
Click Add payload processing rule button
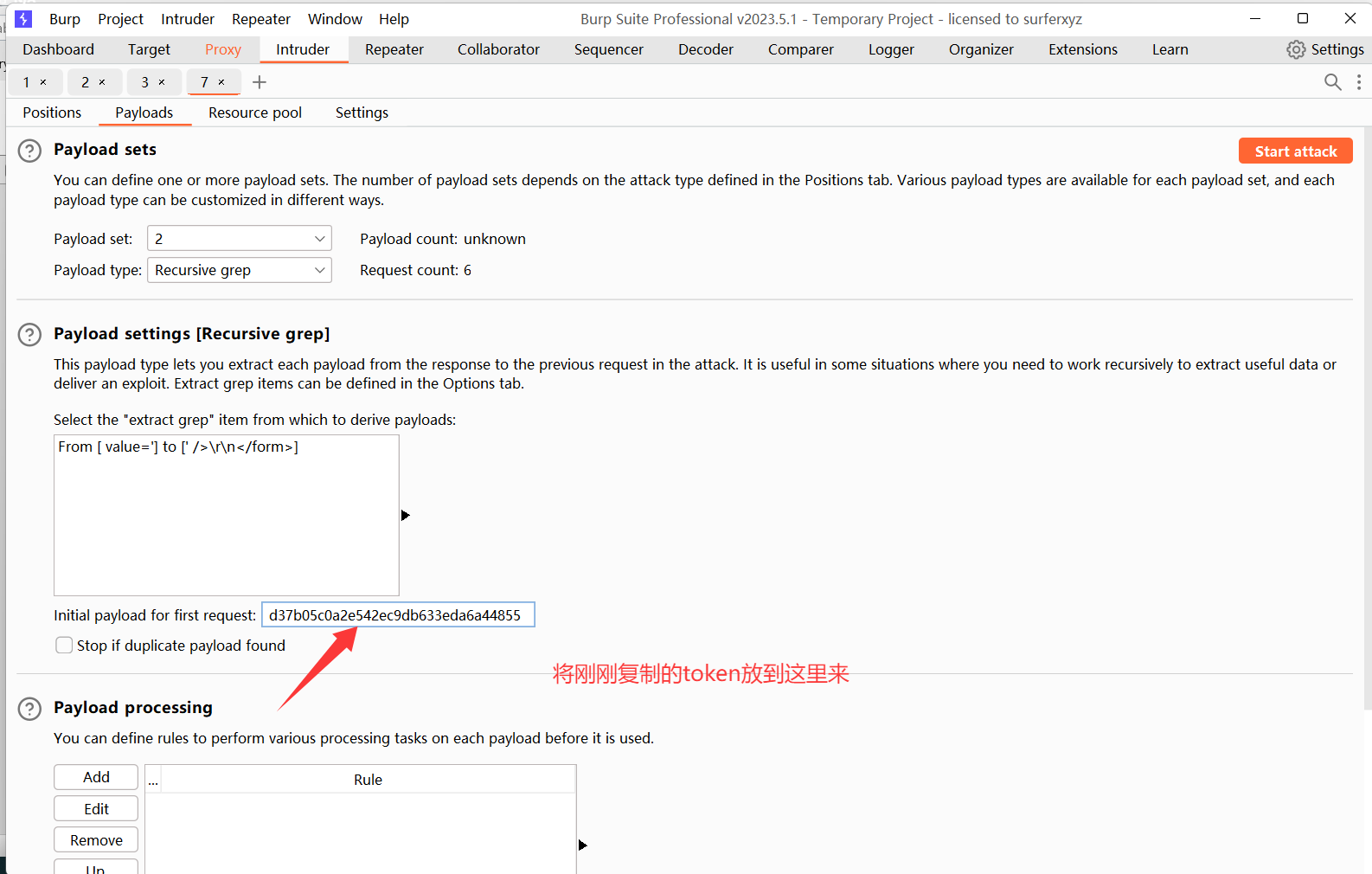[x=96, y=777]
